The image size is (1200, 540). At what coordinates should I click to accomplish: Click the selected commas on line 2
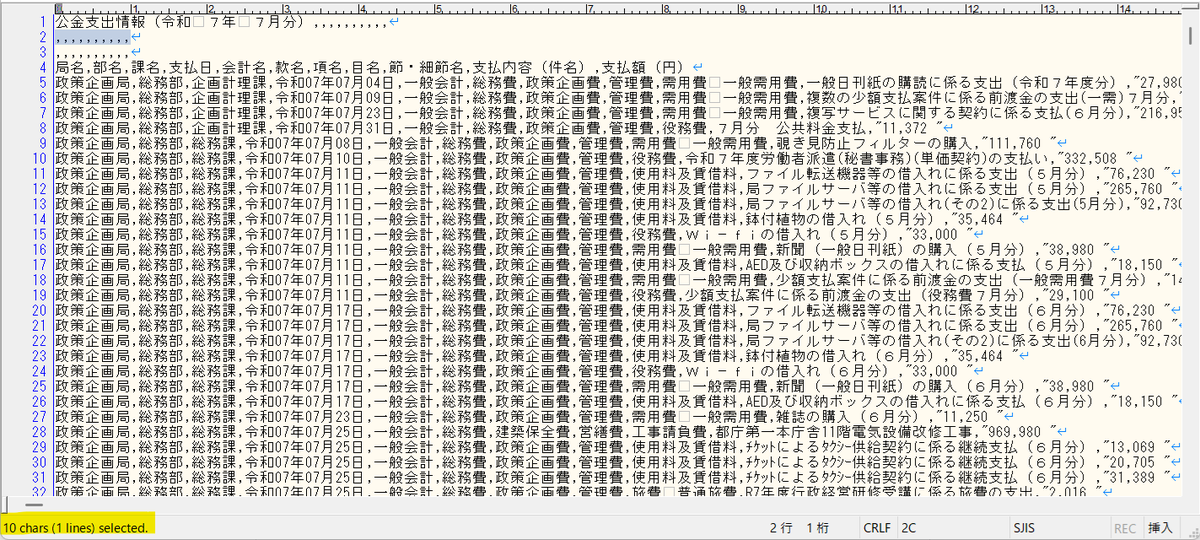pos(92,37)
